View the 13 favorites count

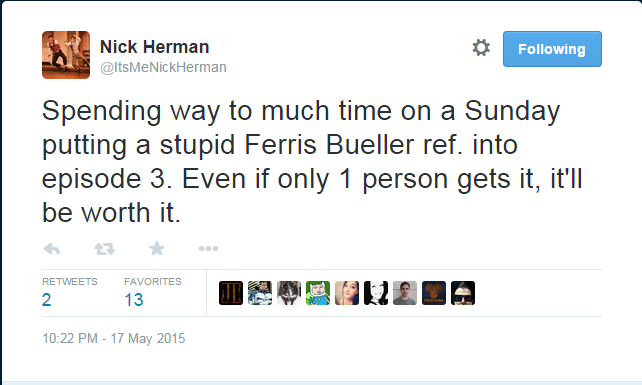tap(134, 300)
